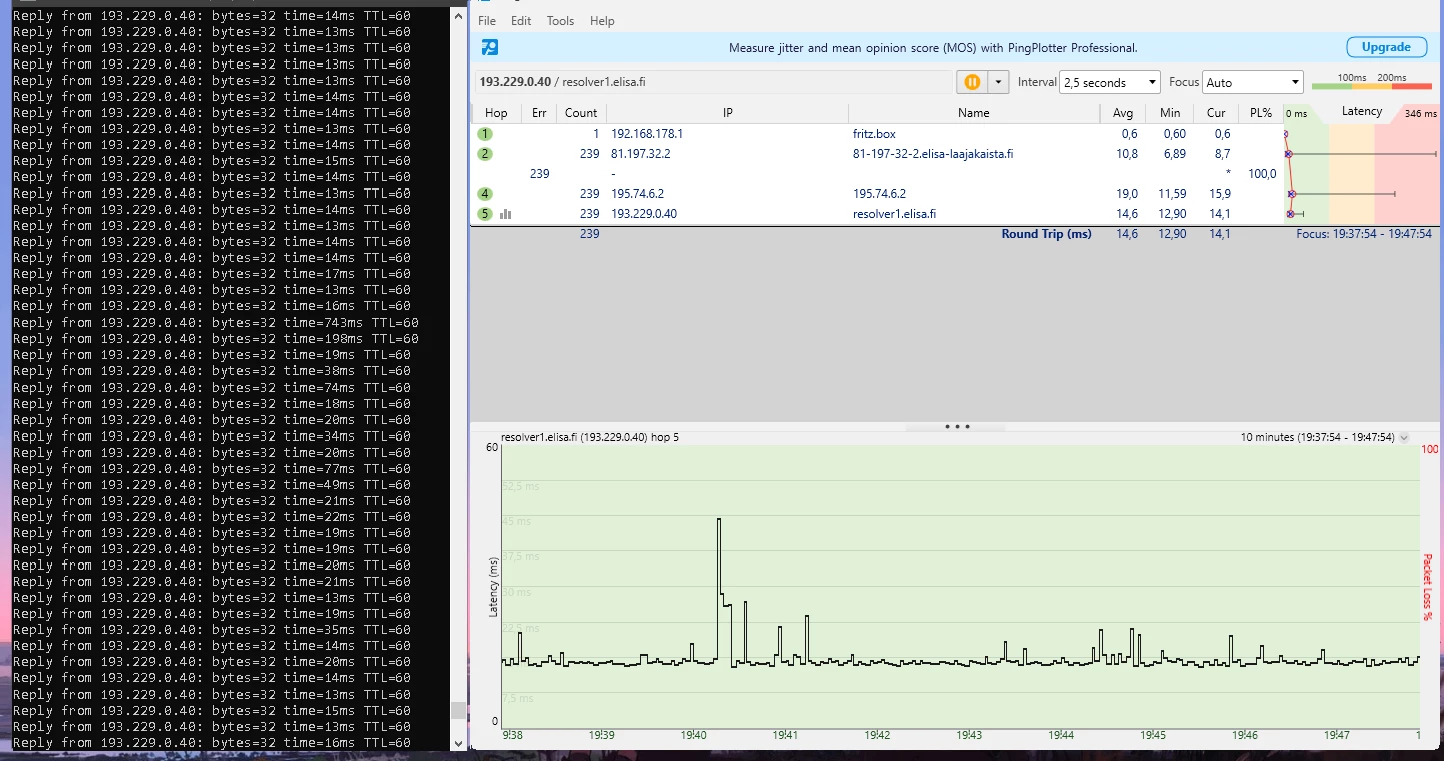The height and width of the screenshot is (761, 1444).
Task: Click the Err column header
Action: [539, 113]
